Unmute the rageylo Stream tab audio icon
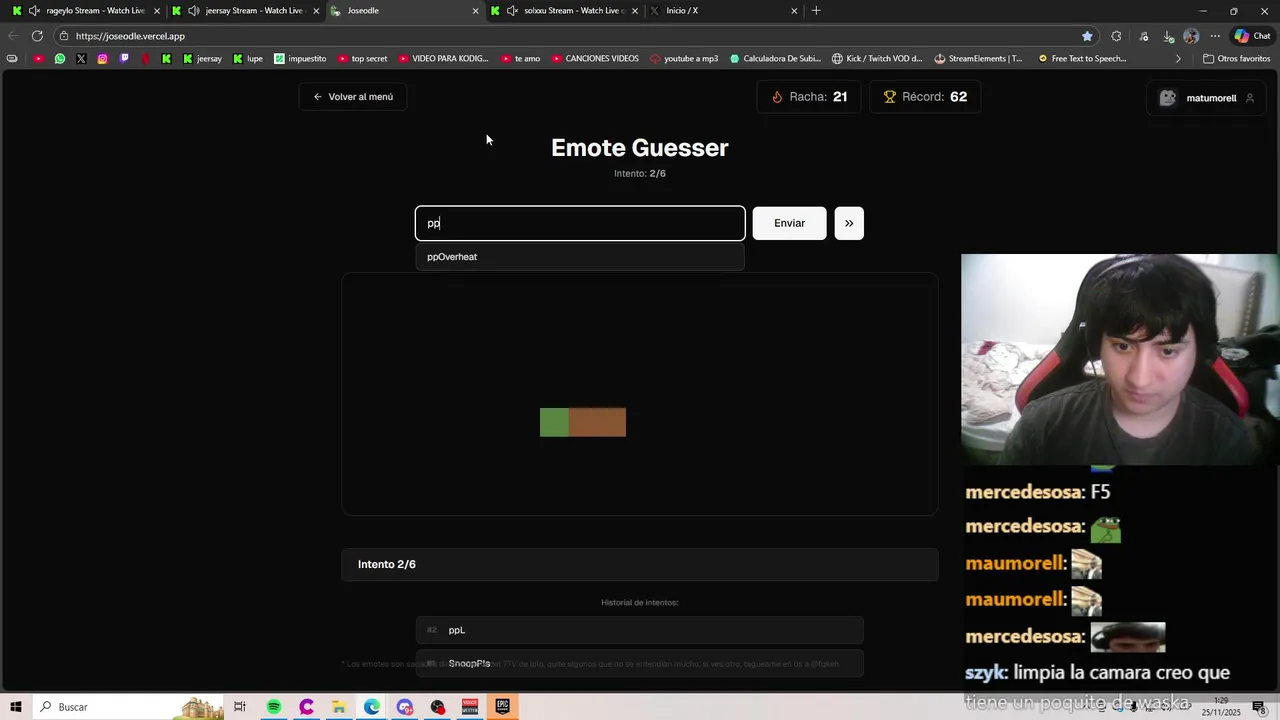 (34, 11)
